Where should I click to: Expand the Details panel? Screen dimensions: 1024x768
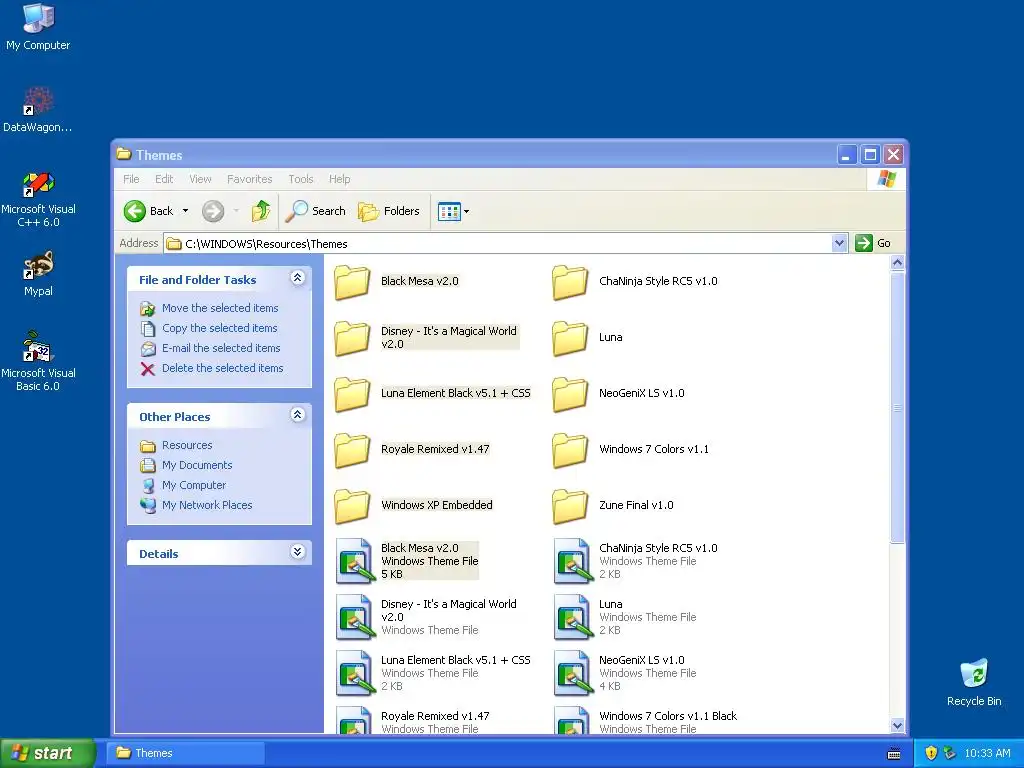(x=298, y=552)
